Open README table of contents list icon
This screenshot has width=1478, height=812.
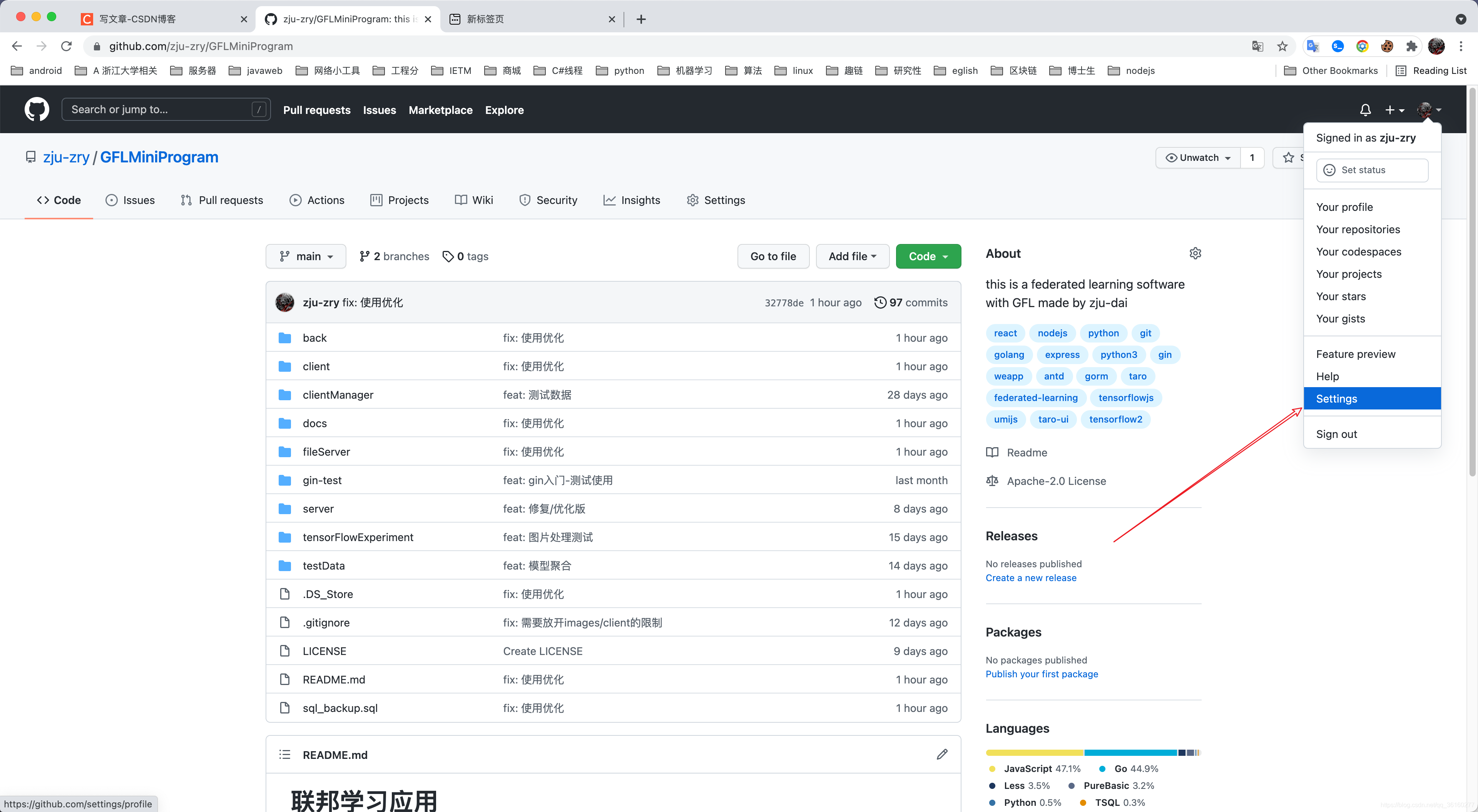pos(284,754)
